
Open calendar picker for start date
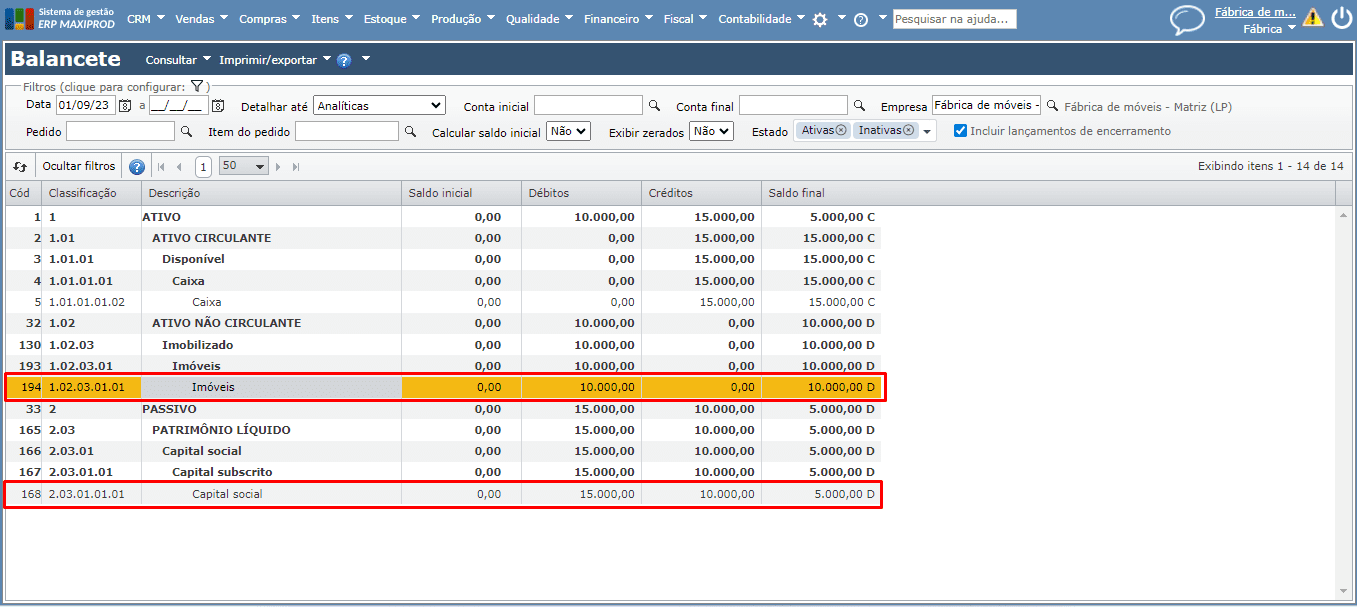point(125,106)
